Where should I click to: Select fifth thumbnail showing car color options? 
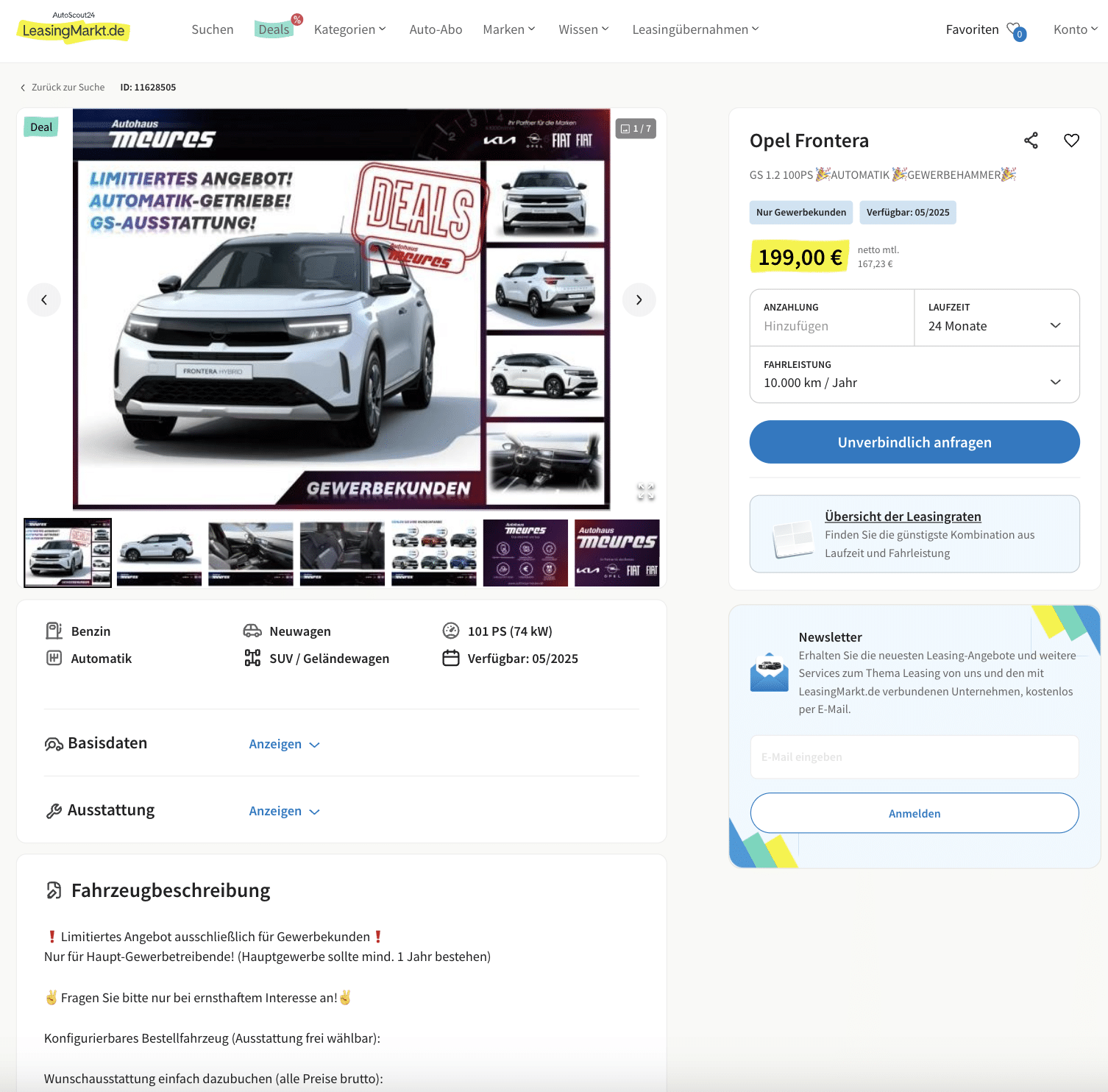tap(434, 553)
